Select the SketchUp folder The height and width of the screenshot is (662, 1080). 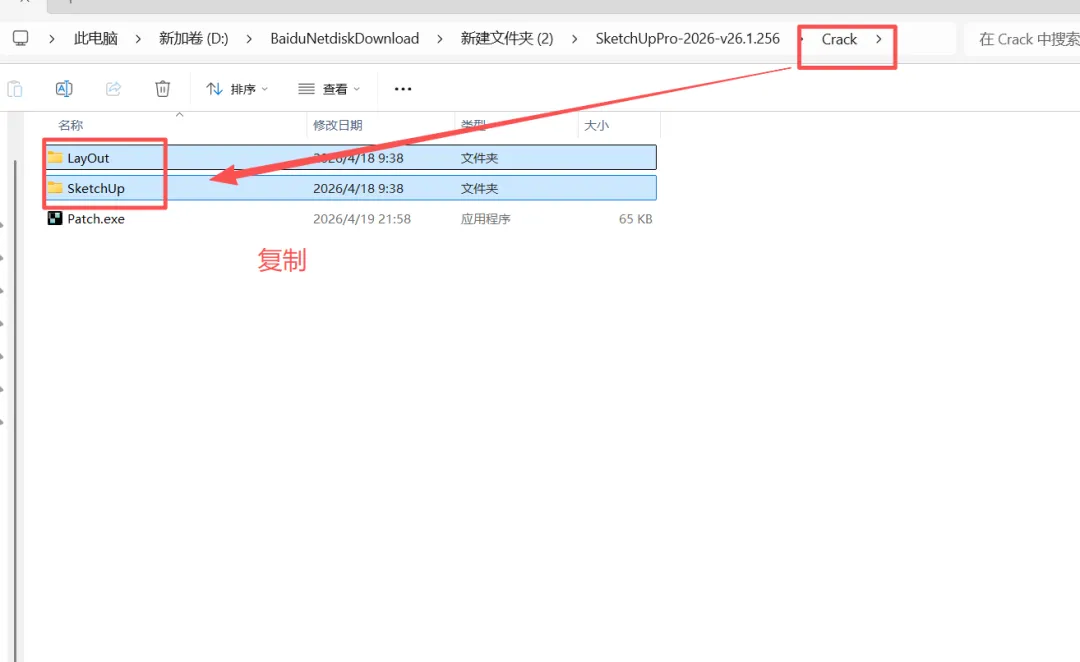(351, 188)
